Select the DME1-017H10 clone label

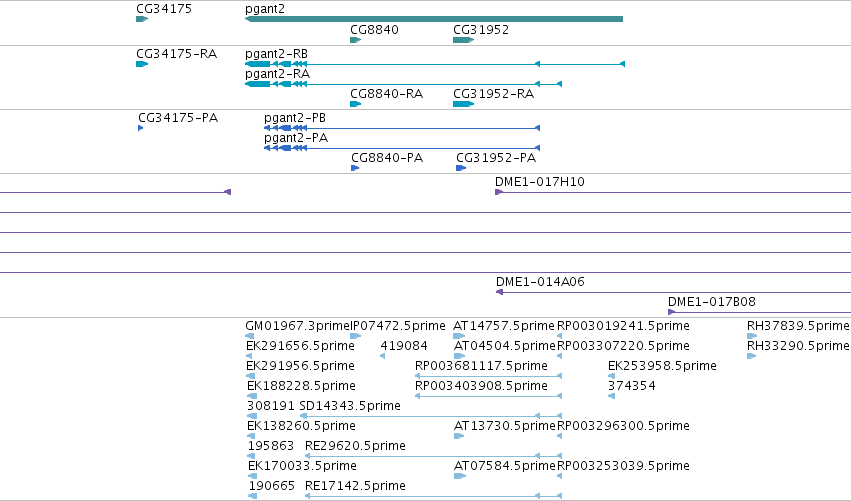point(539,182)
